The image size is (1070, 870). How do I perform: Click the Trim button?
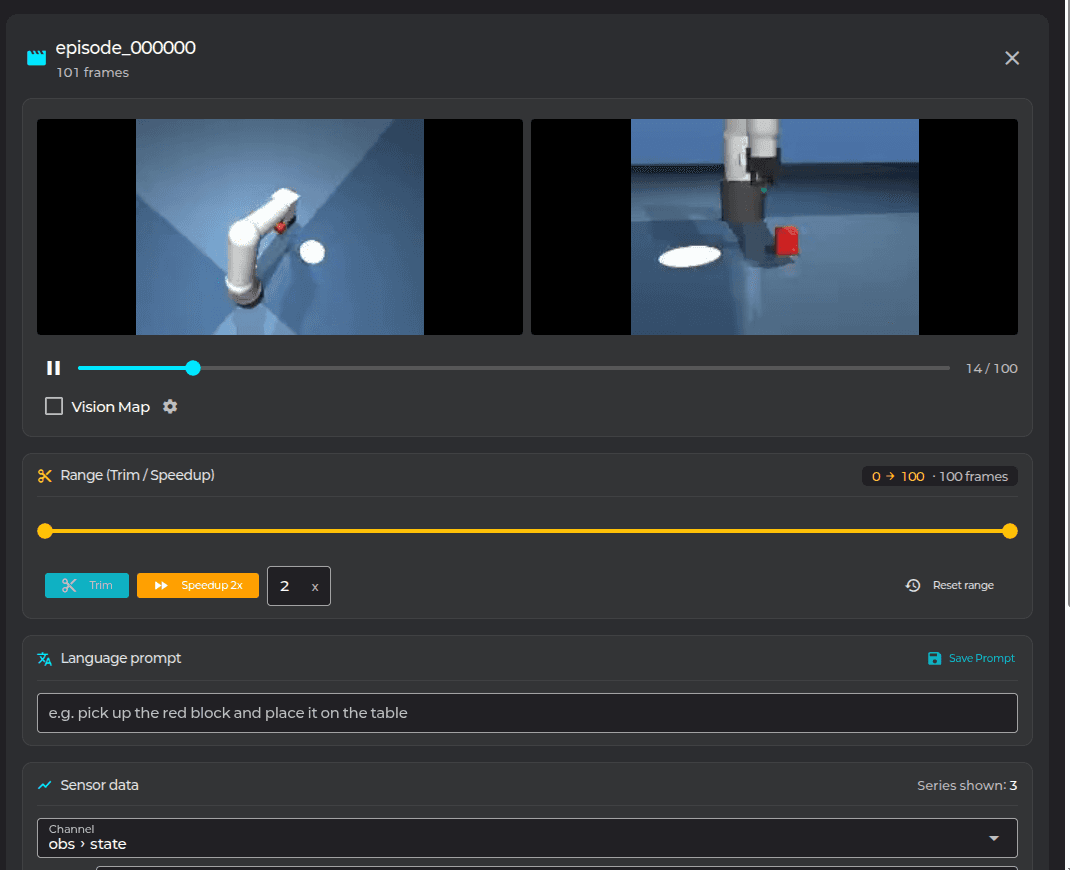(x=87, y=585)
